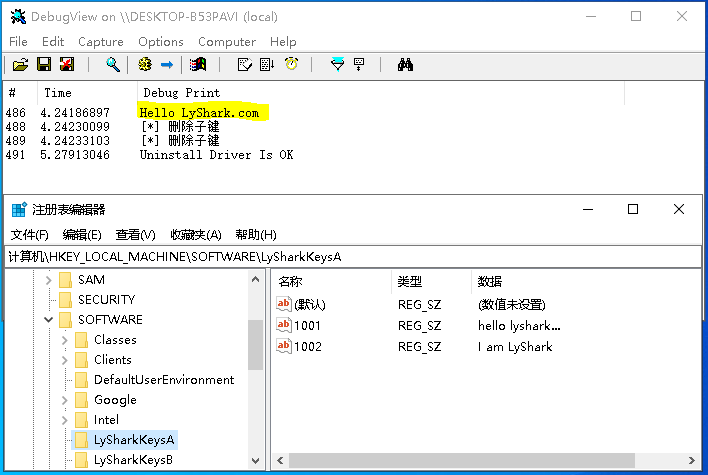
Task: Click the registry address bar path field
Action: point(353,257)
